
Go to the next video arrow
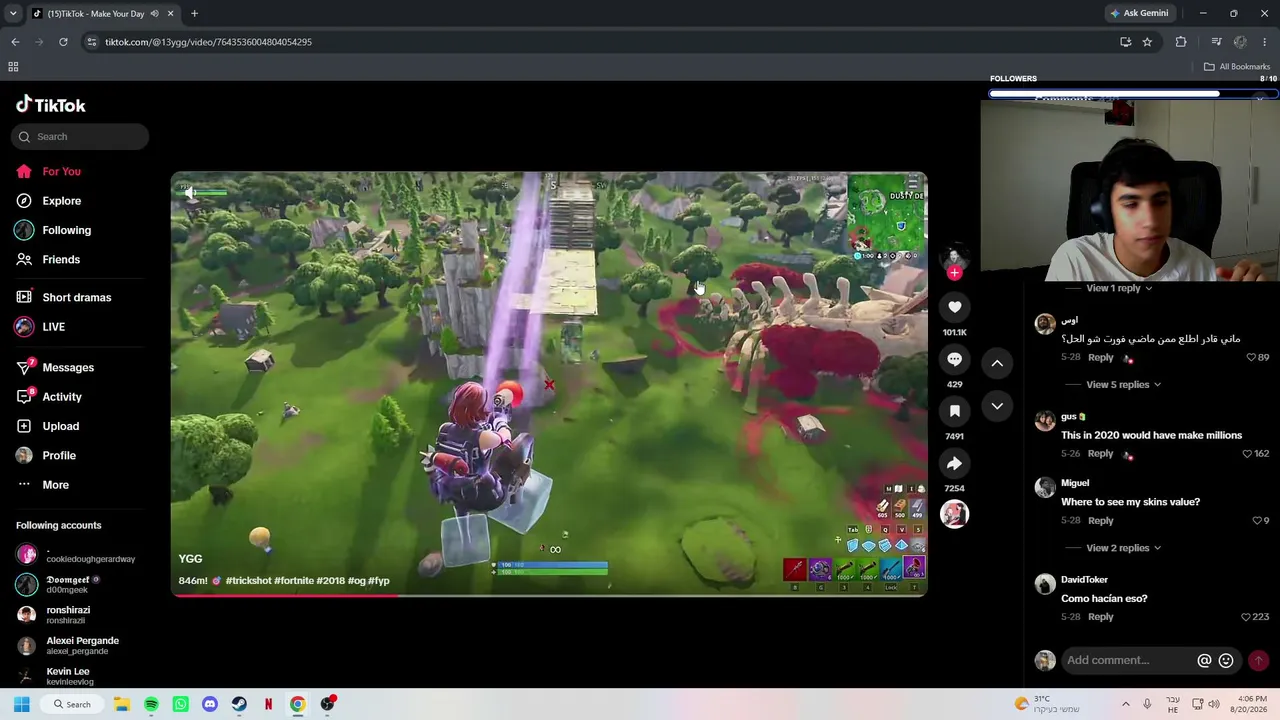[997, 406]
